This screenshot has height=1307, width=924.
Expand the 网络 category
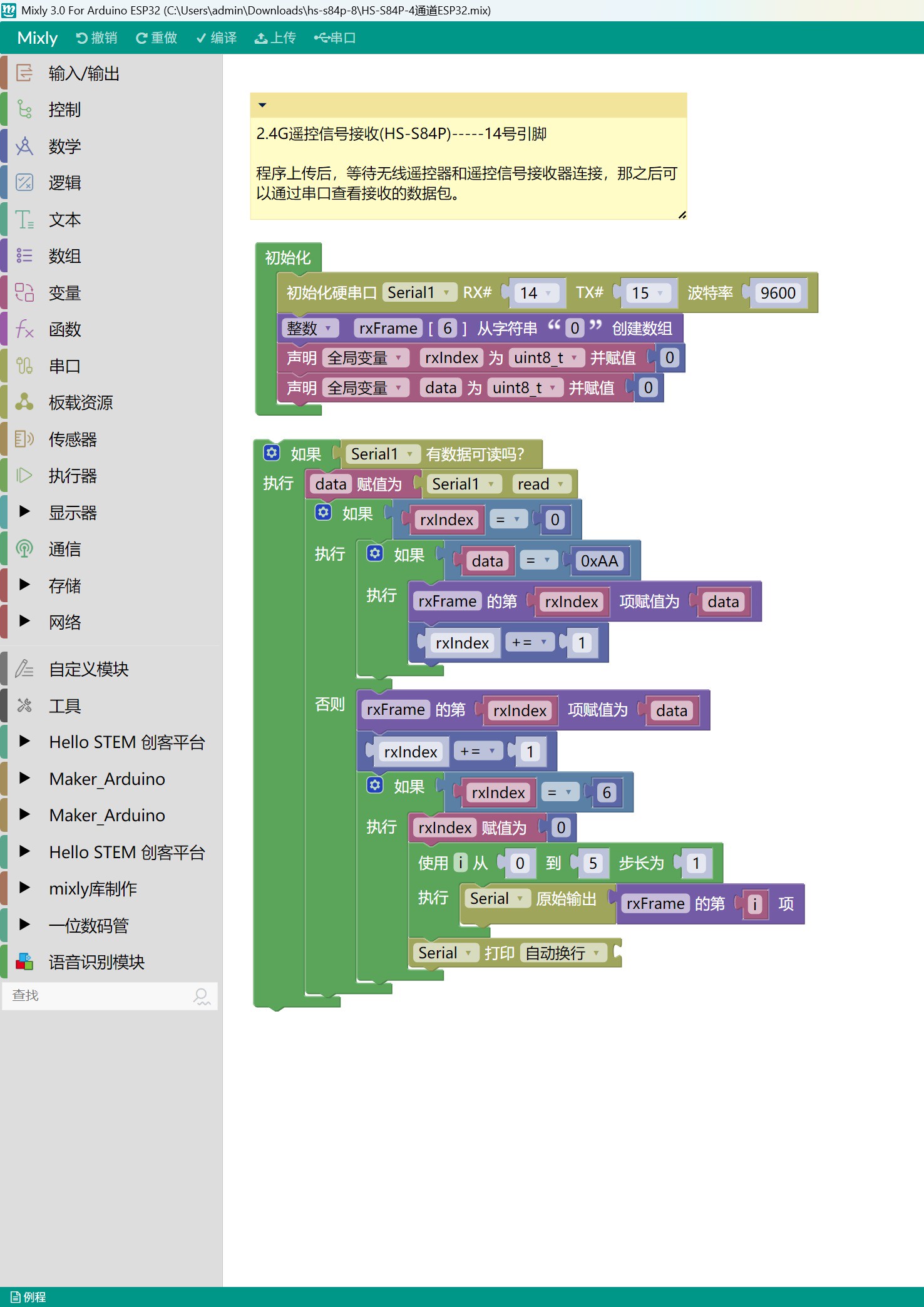pyautogui.click(x=24, y=621)
